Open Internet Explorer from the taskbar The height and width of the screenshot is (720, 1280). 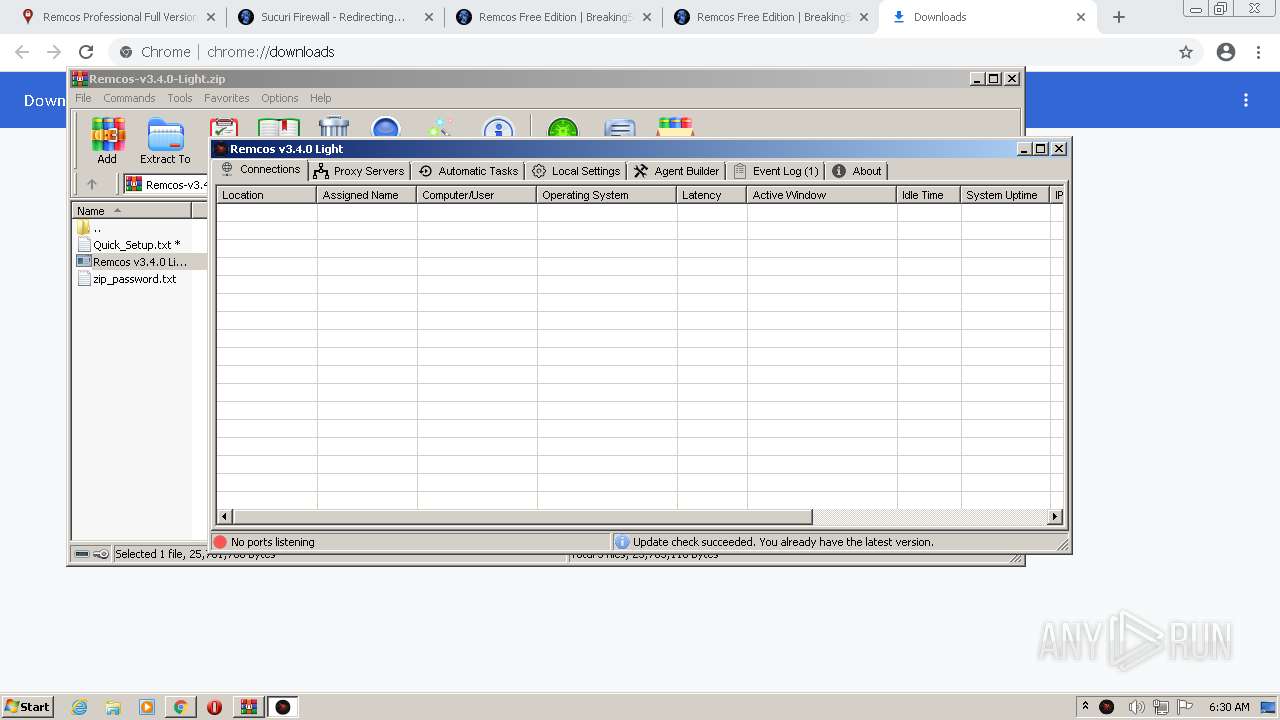[x=80, y=707]
